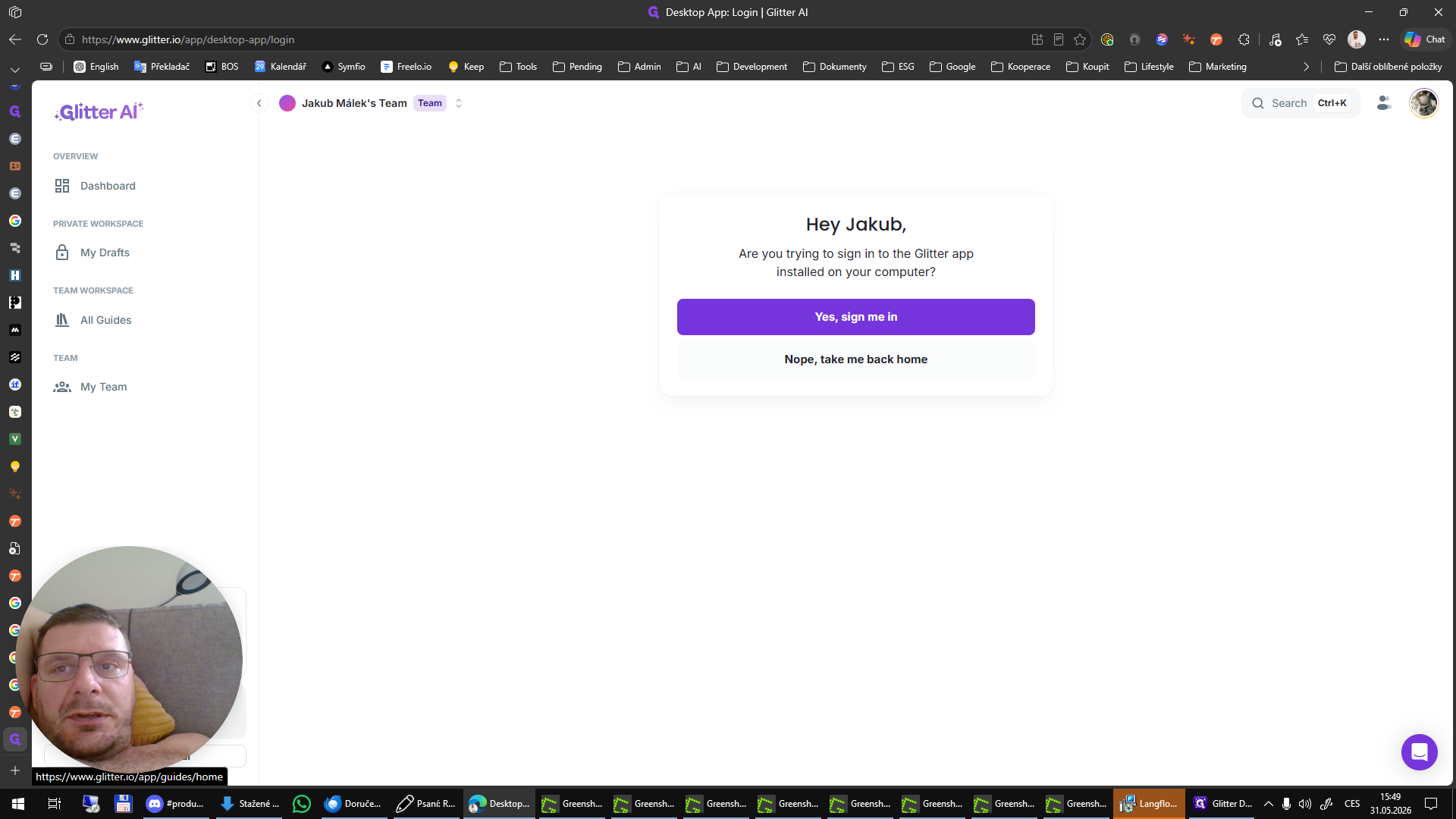The width and height of the screenshot is (1456, 819).
Task: Switch to Glitter D... taskbar app
Action: 1222,804
